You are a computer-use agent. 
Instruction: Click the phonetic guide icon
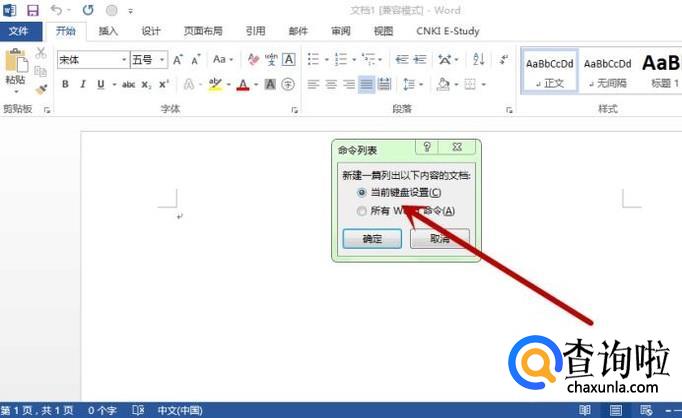coord(271,59)
